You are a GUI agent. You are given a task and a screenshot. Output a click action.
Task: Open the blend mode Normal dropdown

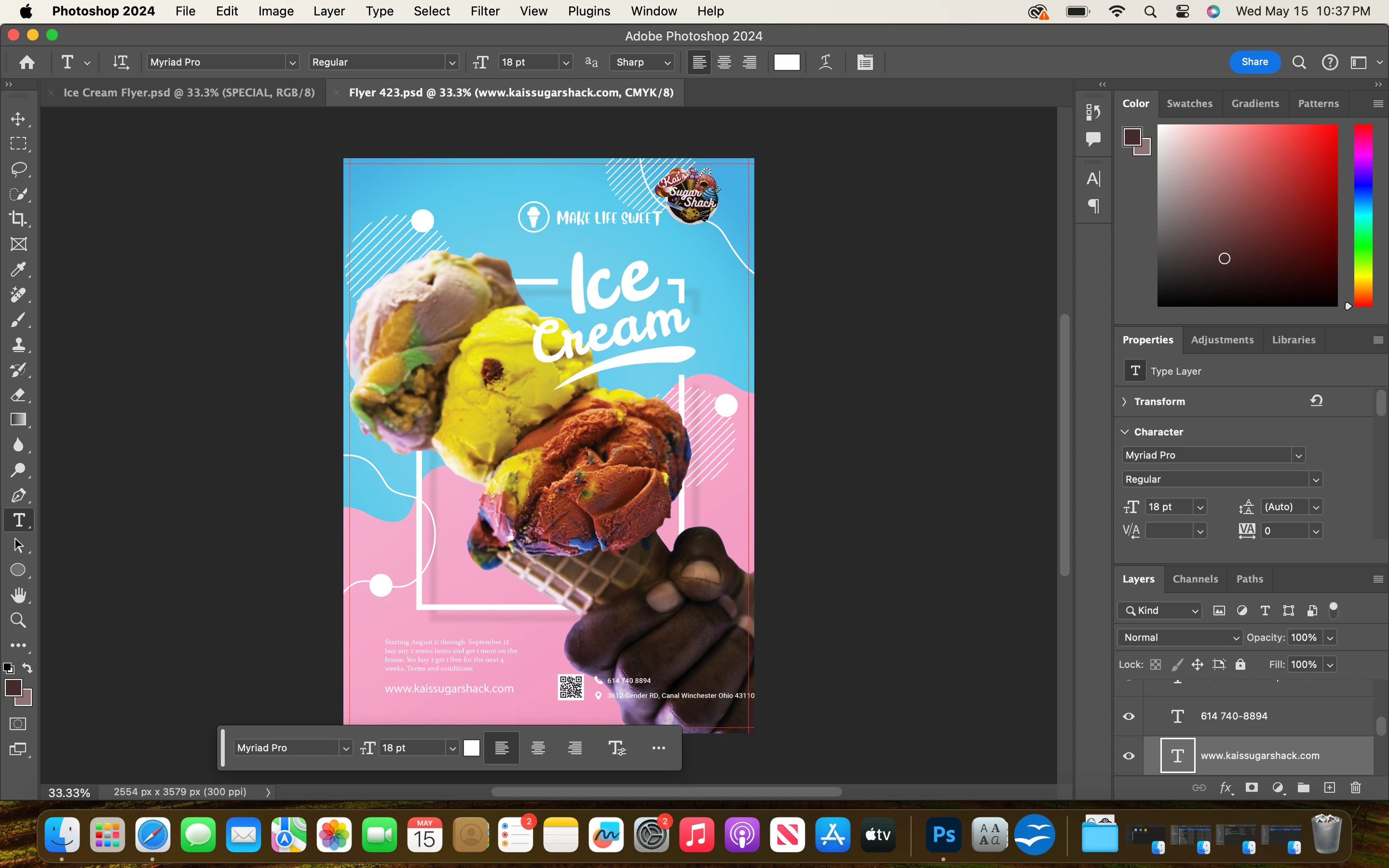pos(1180,637)
